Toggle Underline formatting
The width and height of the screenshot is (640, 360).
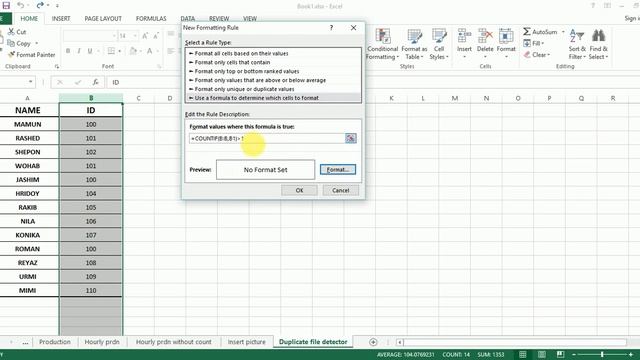coord(90,51)
